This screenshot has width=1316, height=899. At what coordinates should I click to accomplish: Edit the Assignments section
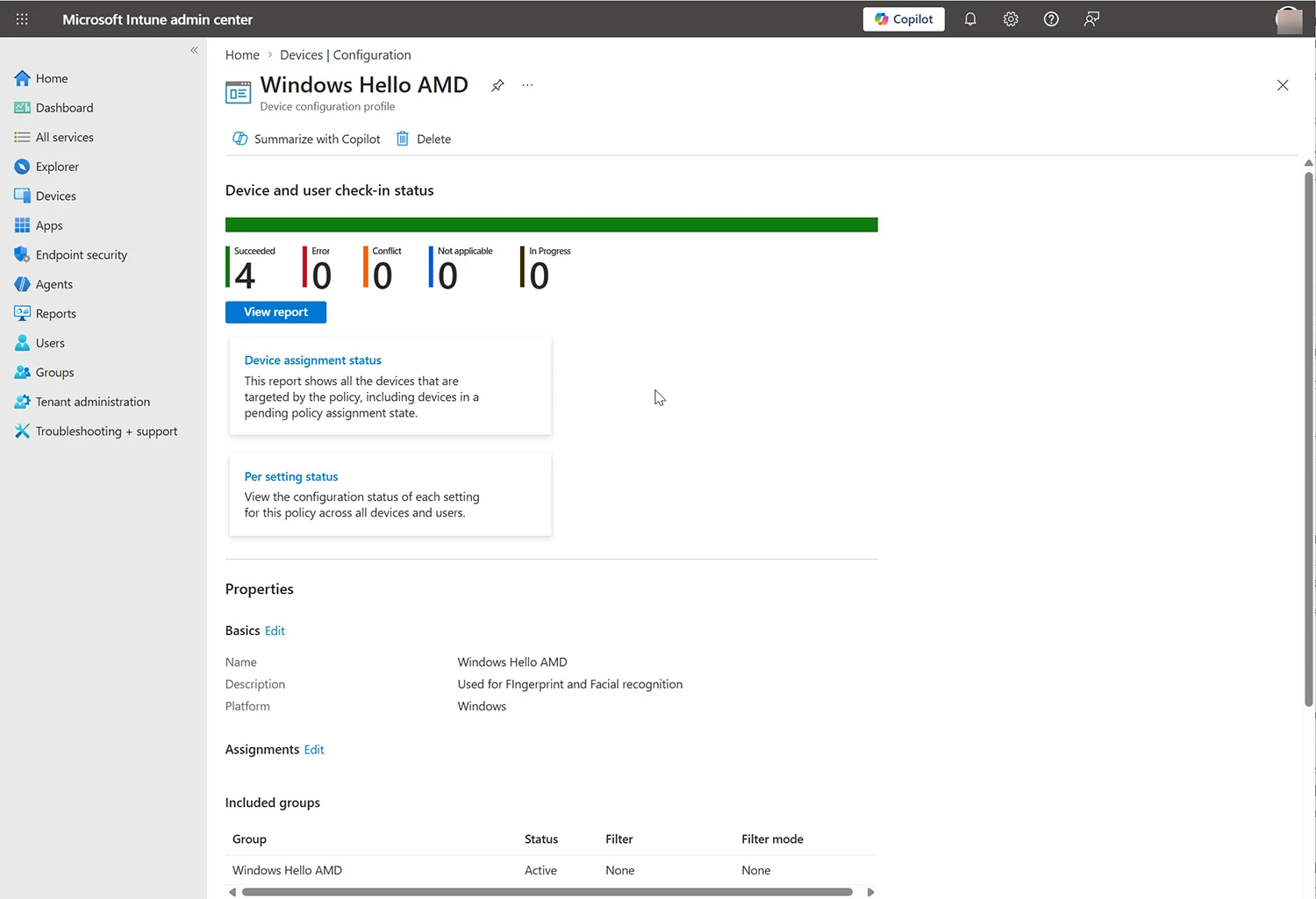tap(314, 749)
